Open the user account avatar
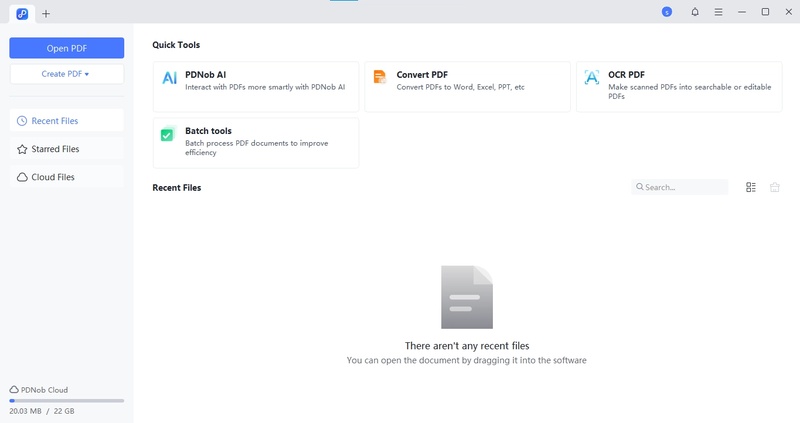Screen dimensions: 800x423 click(x=667, y=12)
